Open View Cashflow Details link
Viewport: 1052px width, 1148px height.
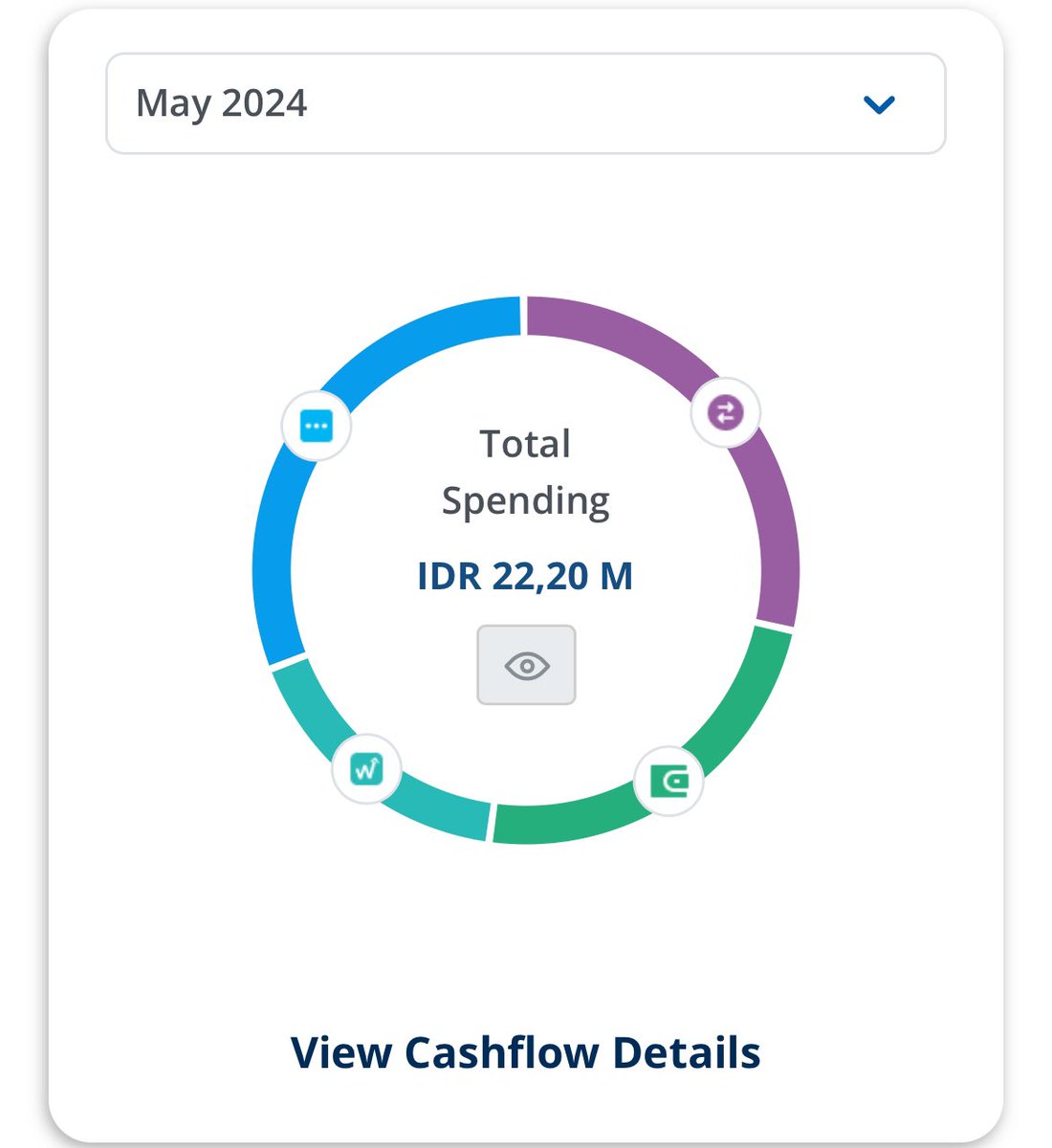tap(526, 1052)
